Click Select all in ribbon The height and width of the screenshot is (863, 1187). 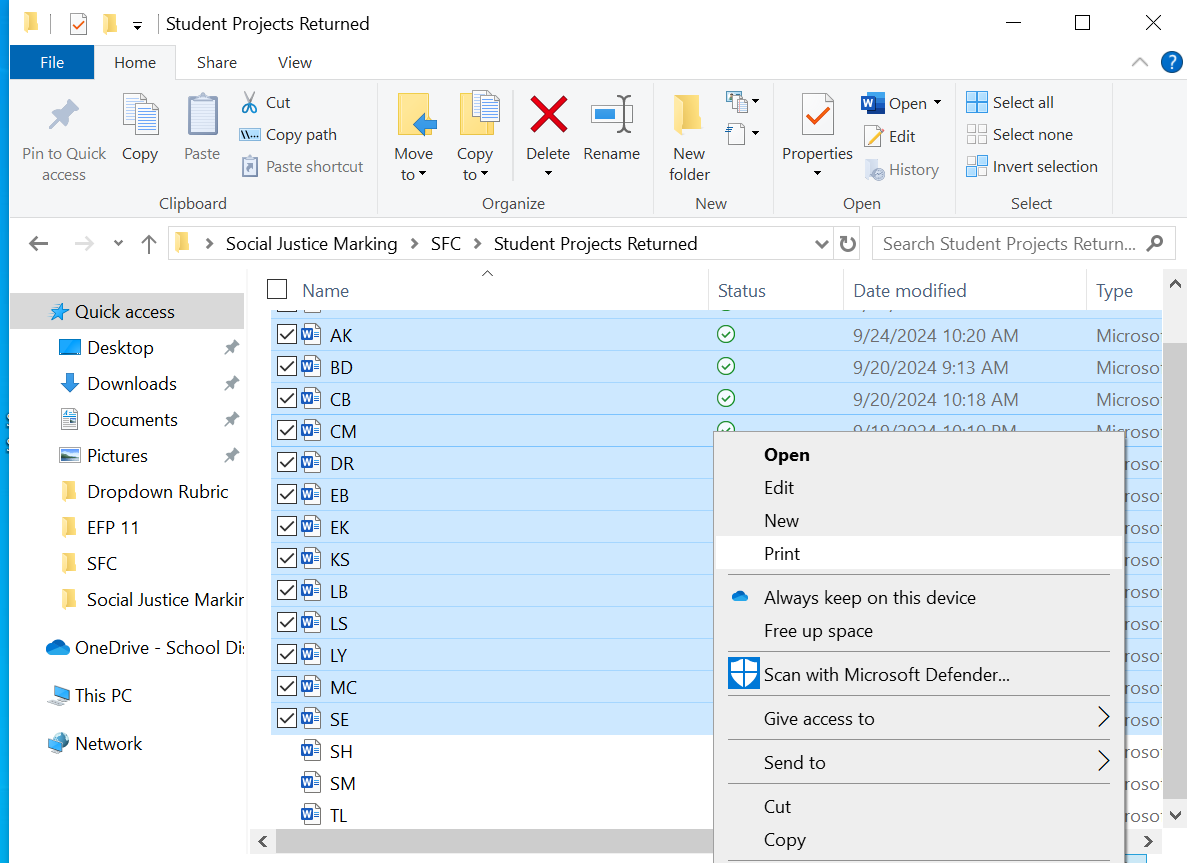(x=1010, y=102)
